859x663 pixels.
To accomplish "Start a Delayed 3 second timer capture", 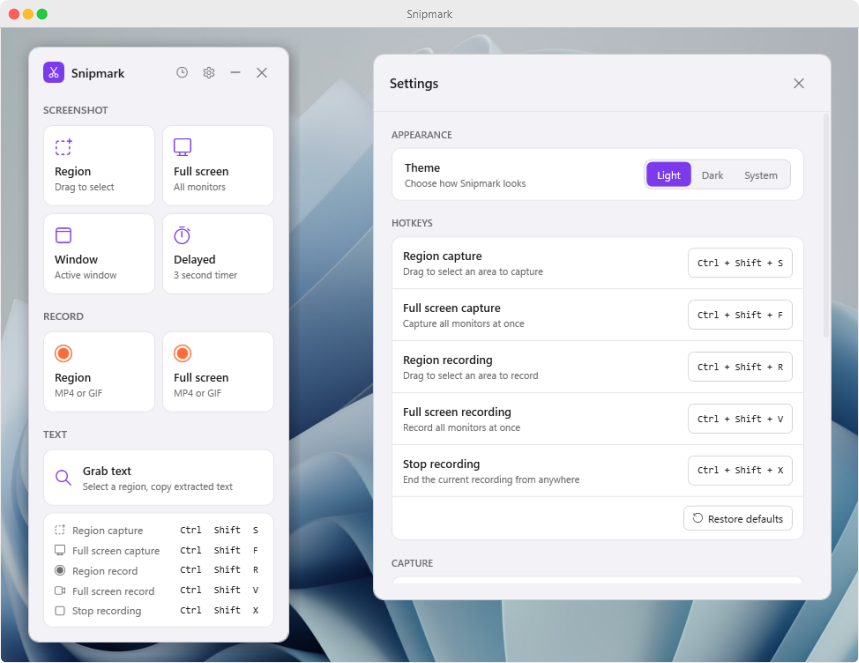I will click(x=218, y=254).
